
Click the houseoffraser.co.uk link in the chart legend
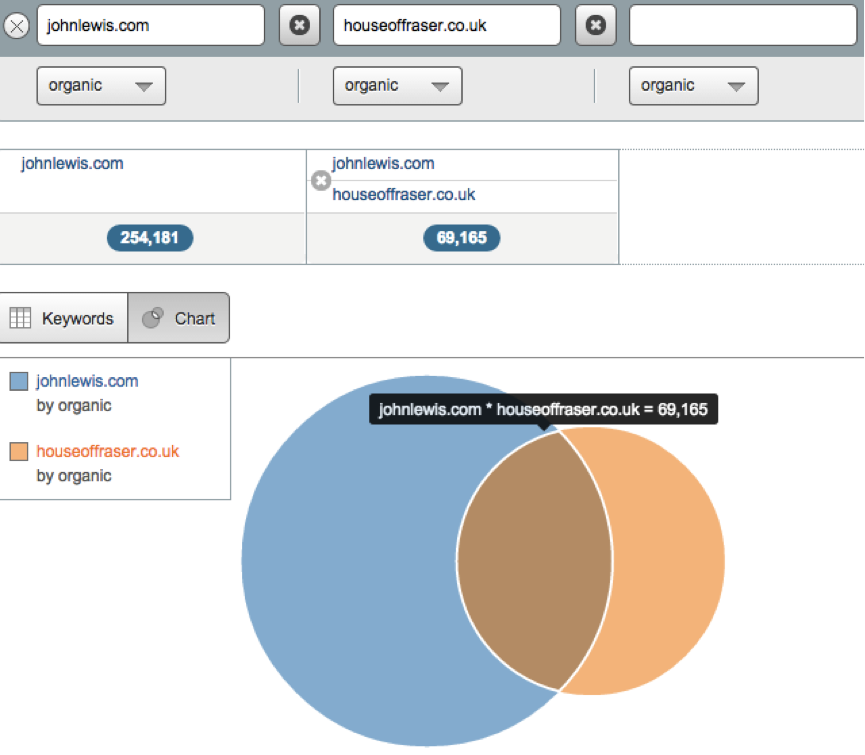click(108, 451)
